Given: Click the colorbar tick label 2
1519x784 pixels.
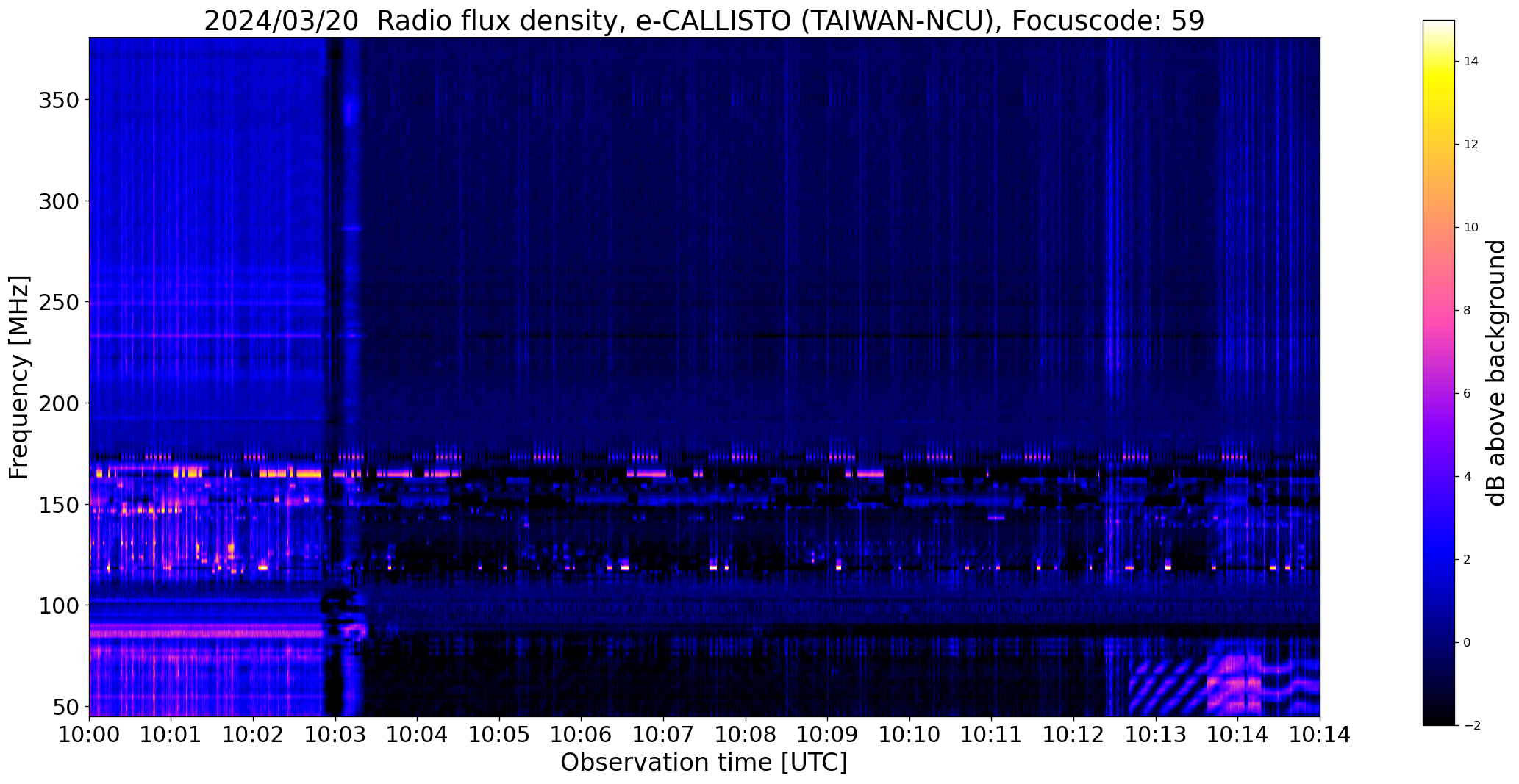Looking at the screenshot, I should (x=1467, y=559).
